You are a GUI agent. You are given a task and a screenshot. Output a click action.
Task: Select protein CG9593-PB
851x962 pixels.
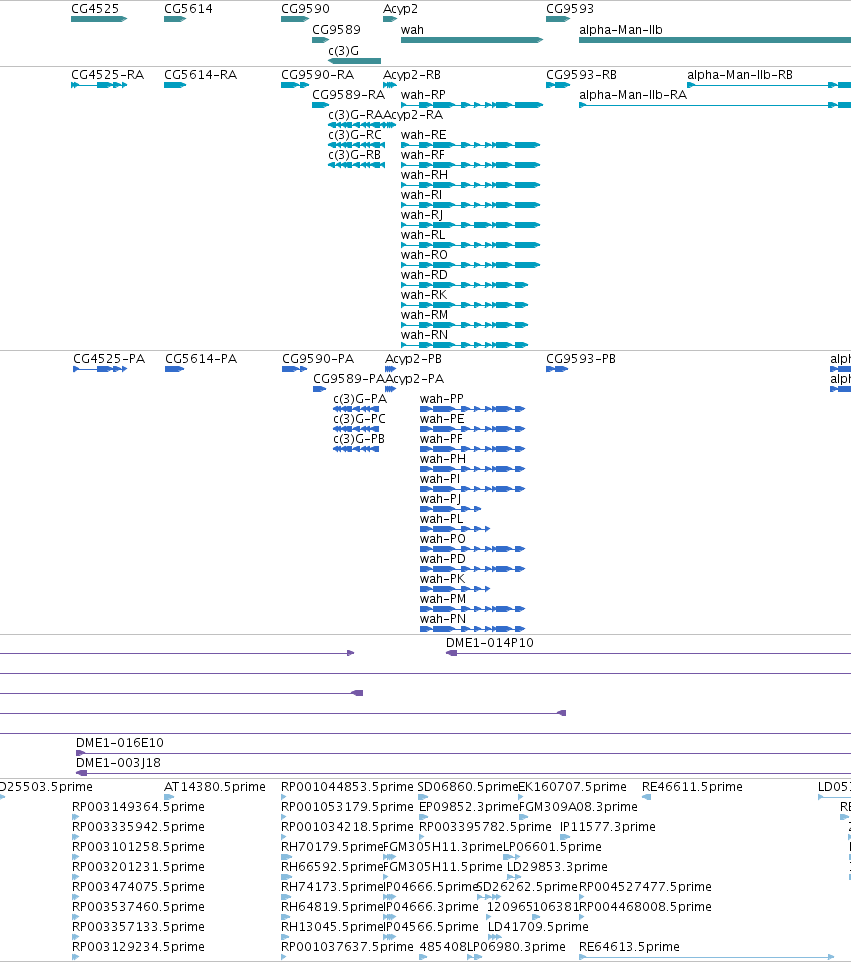(581, 359)
